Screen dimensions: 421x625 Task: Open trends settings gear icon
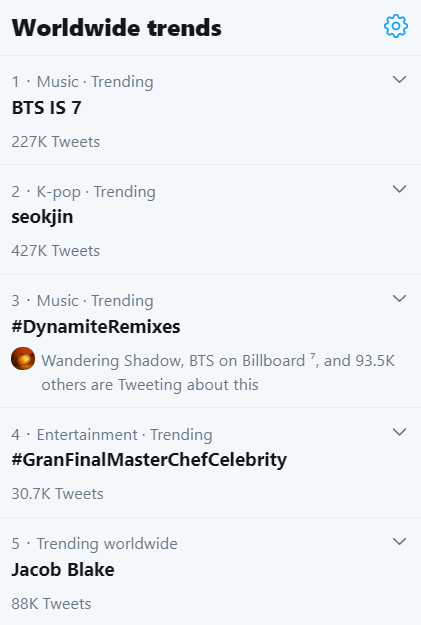point(395,26)
